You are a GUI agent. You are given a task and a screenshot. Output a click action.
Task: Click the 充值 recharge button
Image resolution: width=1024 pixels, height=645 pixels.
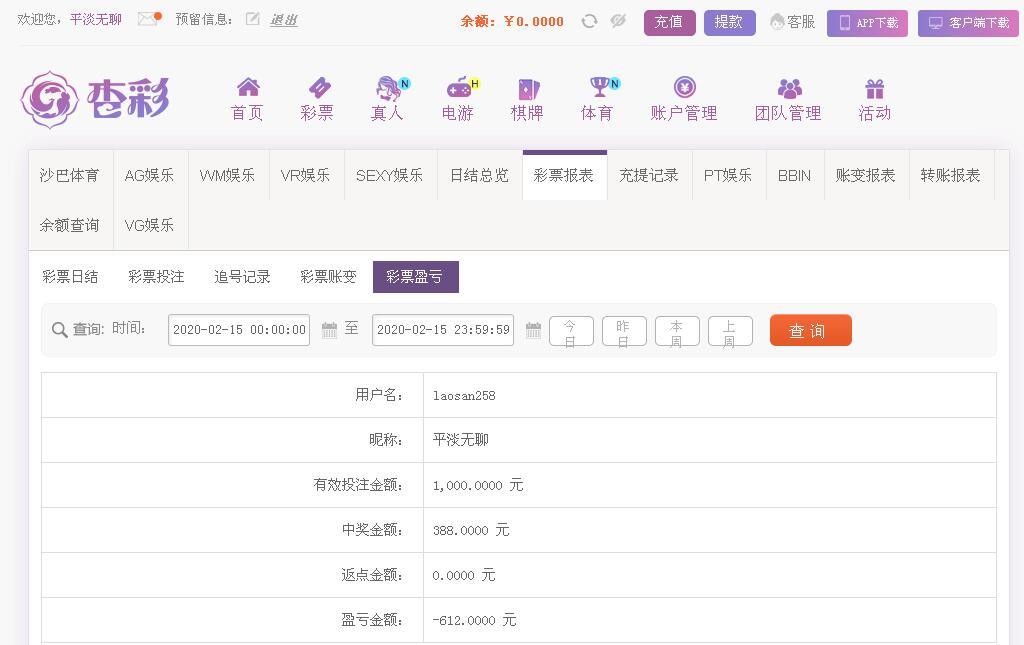pos(669,22)
